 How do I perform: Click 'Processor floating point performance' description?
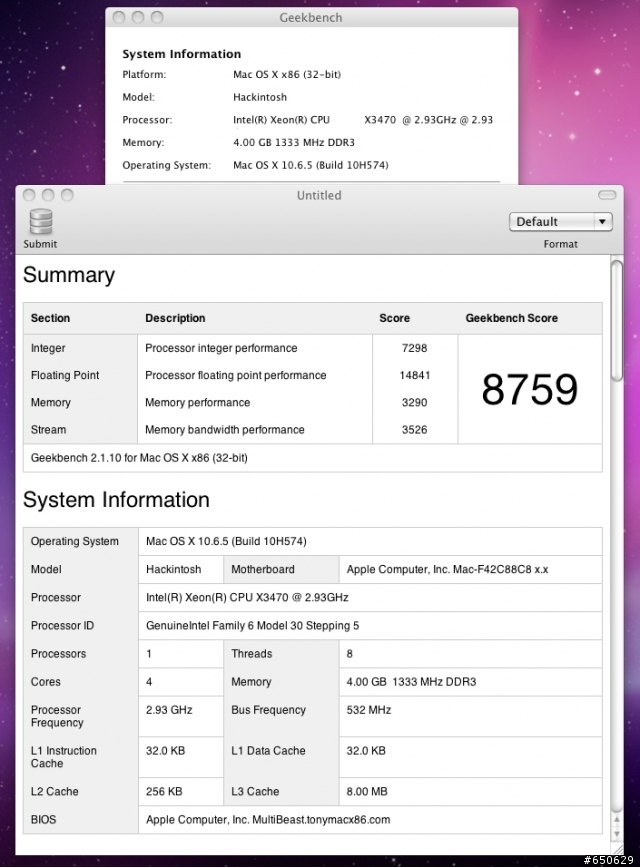click(235, 375)
